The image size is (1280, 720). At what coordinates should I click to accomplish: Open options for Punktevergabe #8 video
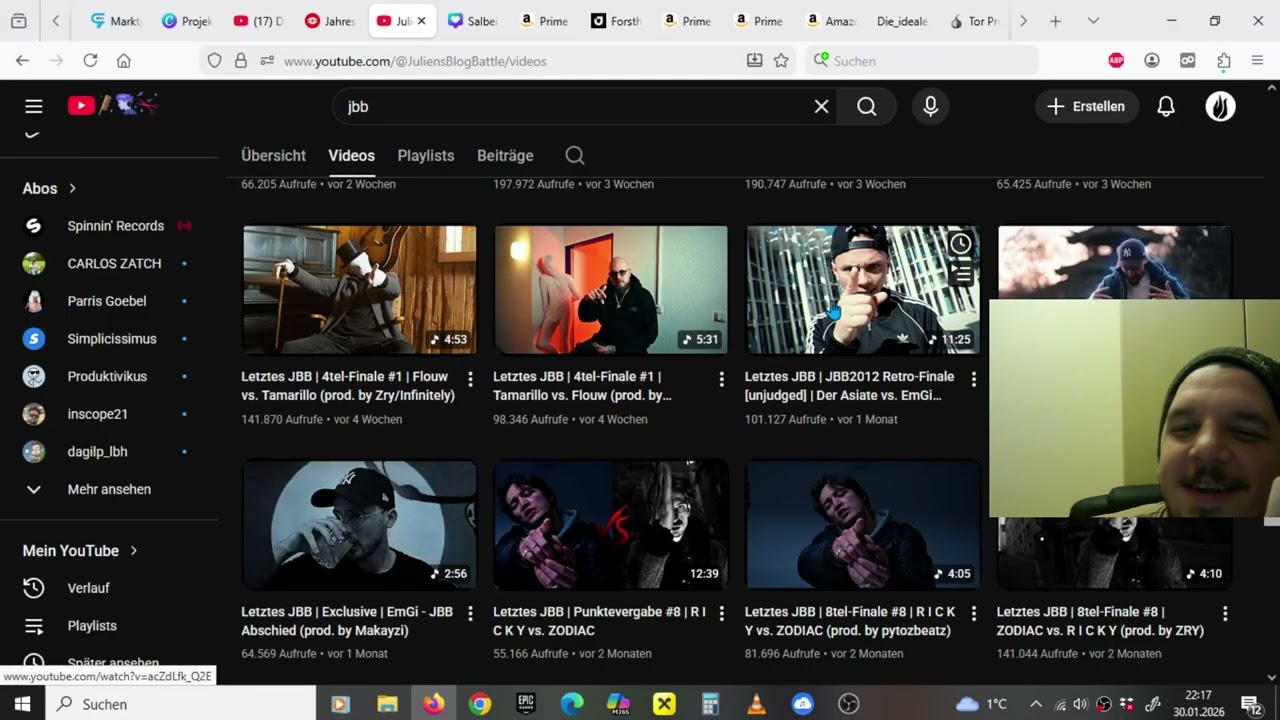point(721,614)
